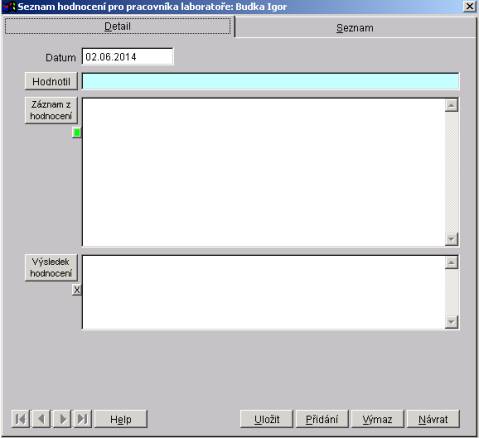Go to previous record arrow button
The width and height of the screenshot is (479, 438).
pos(41,419)
